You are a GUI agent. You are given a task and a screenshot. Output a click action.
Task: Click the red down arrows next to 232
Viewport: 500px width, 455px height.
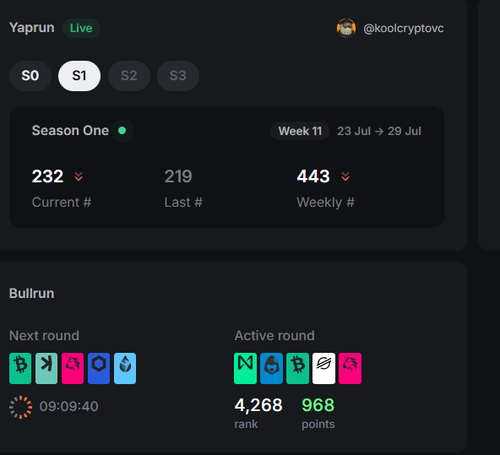tap(79, 176)
